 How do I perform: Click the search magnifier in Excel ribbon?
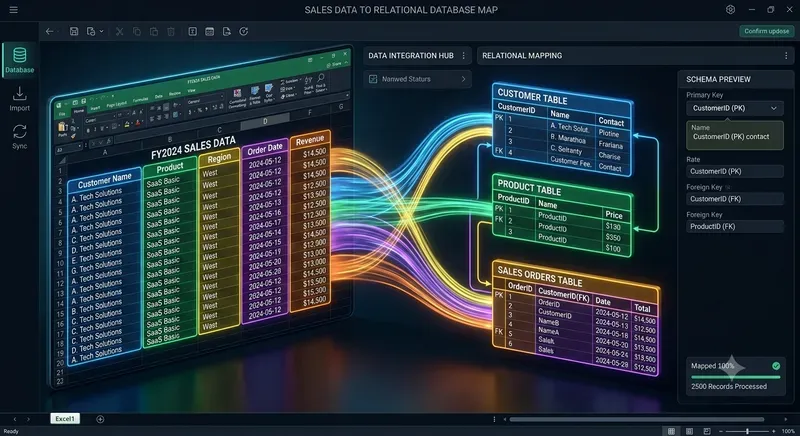click(x=321, y=78)
